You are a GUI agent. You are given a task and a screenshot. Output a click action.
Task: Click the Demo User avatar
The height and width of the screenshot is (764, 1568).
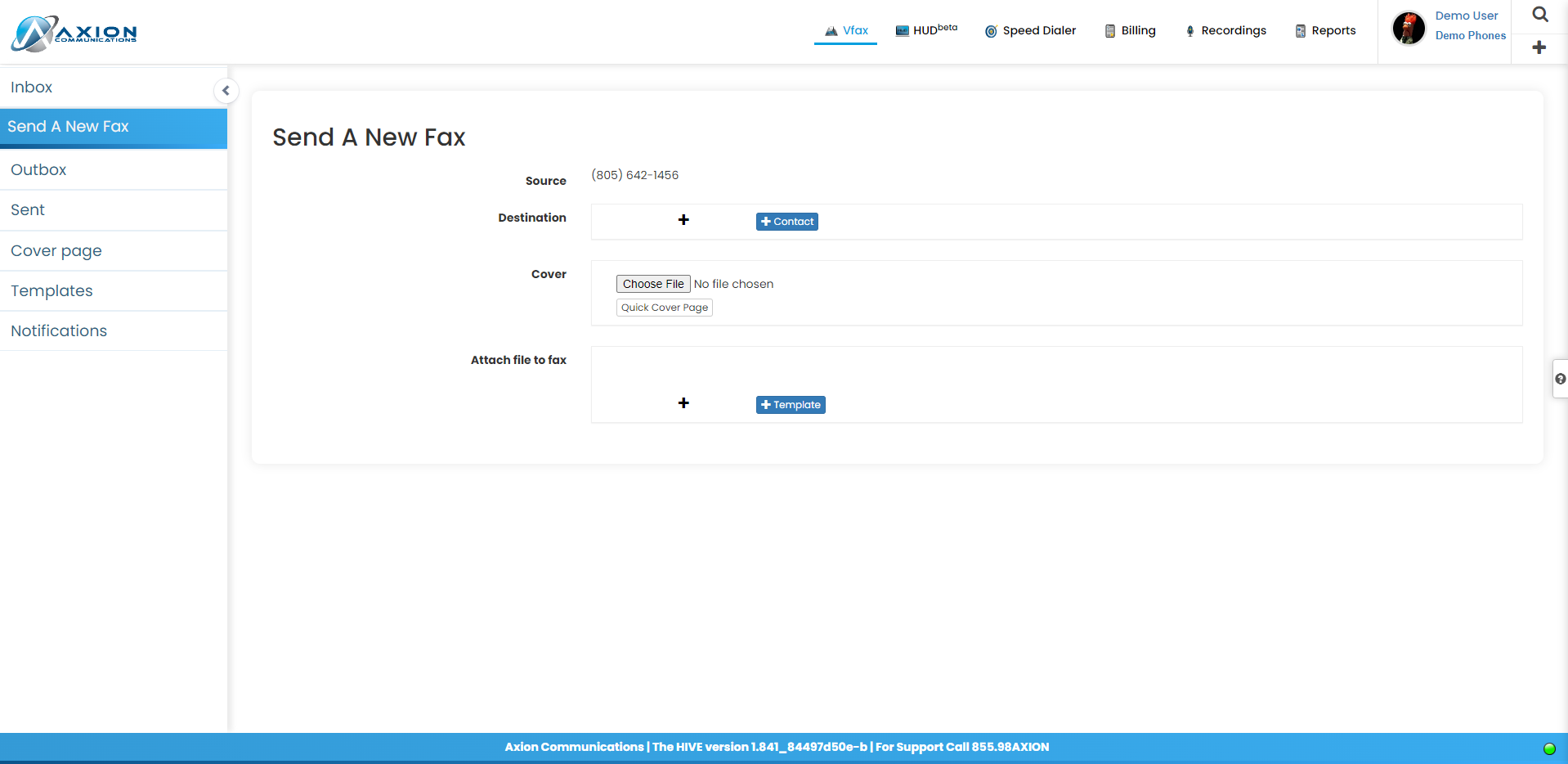[1409, 29]
